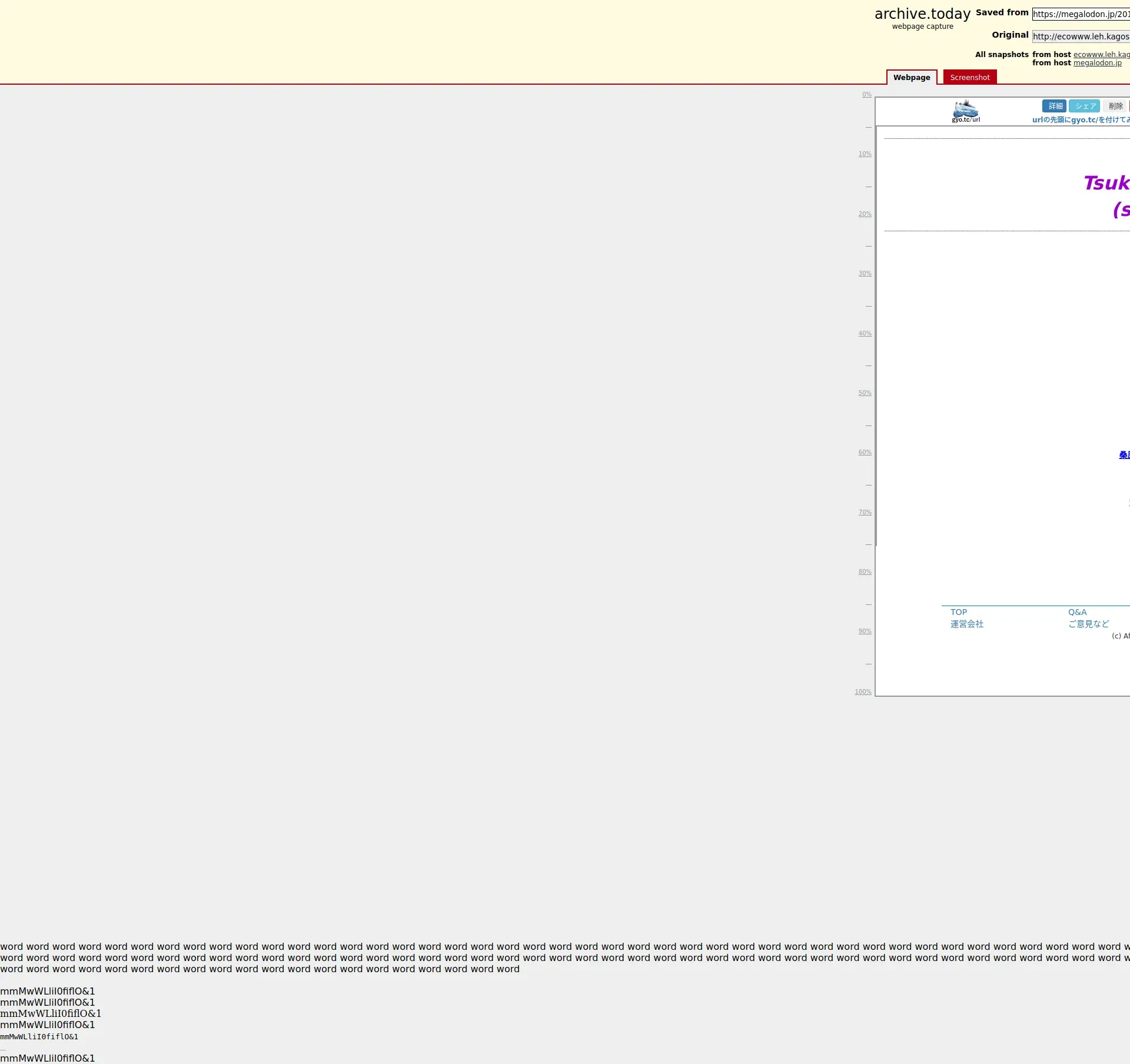Jump to the 50% page marker
Viewport: 1130px width, 1064px height.
click(865, 393)
